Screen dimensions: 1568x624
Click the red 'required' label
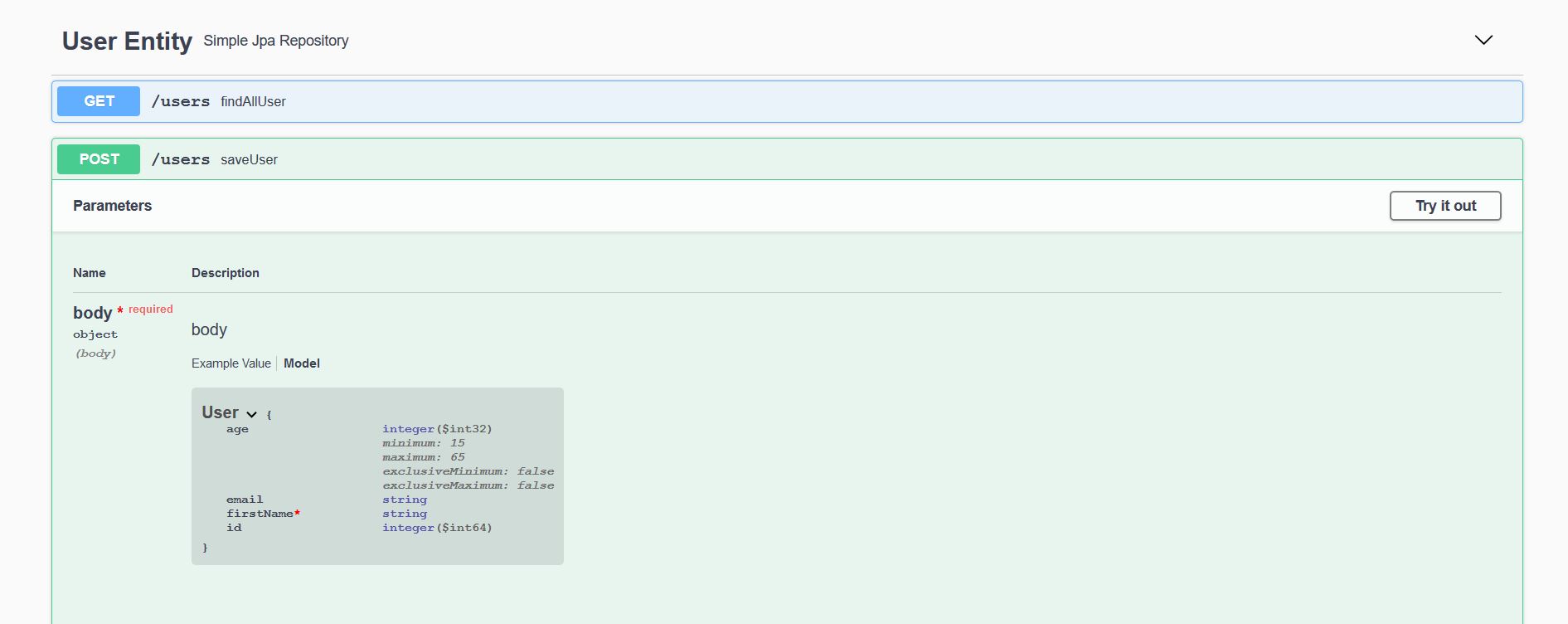click(151, 309)
